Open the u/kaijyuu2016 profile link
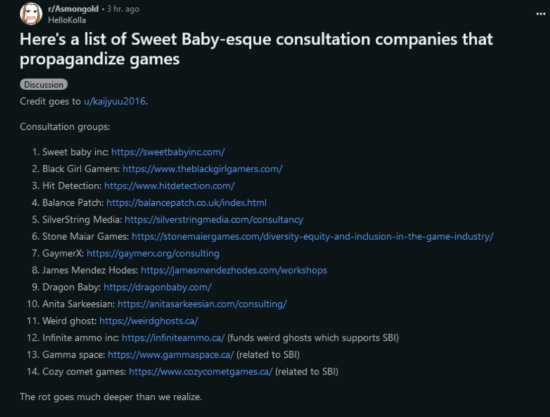The width and height of the screenshot is (550, 417). [115, 101]
